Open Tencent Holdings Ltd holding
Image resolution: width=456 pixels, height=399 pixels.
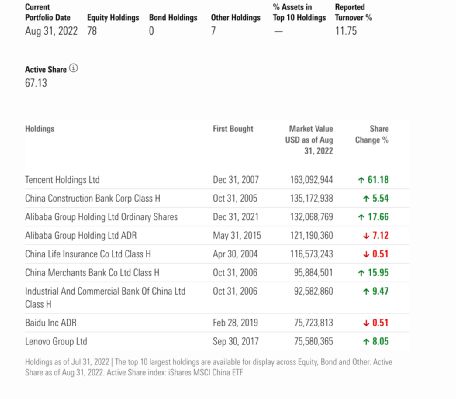(x=62, y=180)
